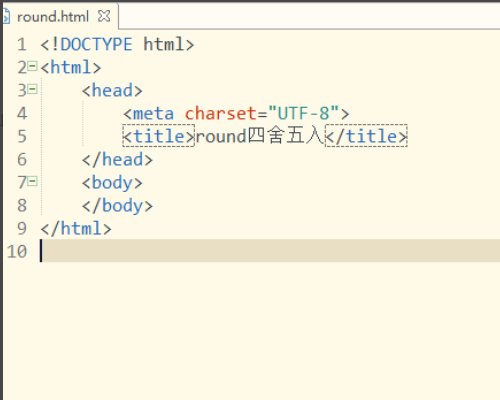Image resolution: width=500 pixels, height=400 pixels.
Task: Click the opening body tag on line 7
Action: [x=112, y=183]
